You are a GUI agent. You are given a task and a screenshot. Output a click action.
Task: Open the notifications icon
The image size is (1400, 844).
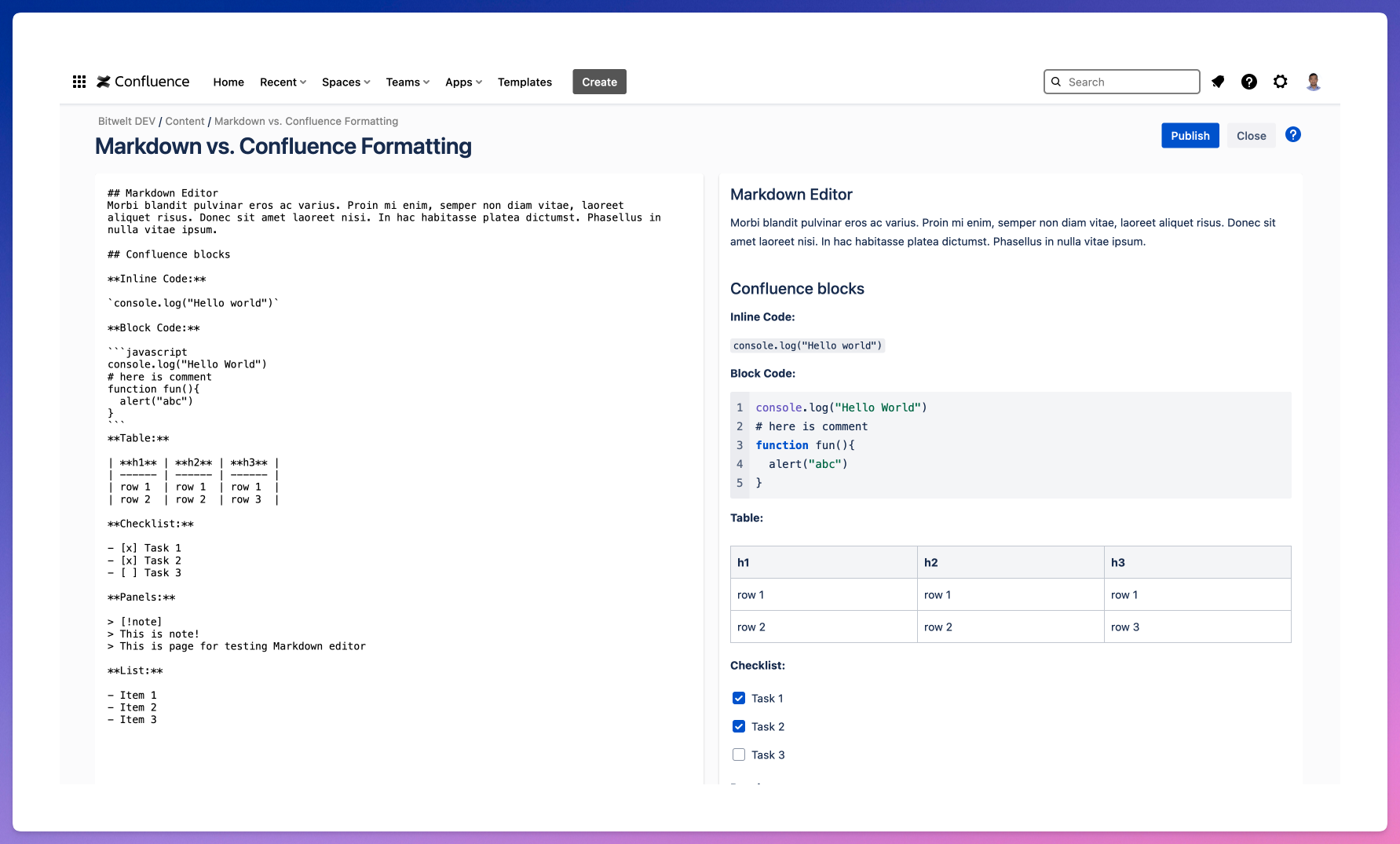1218,82
